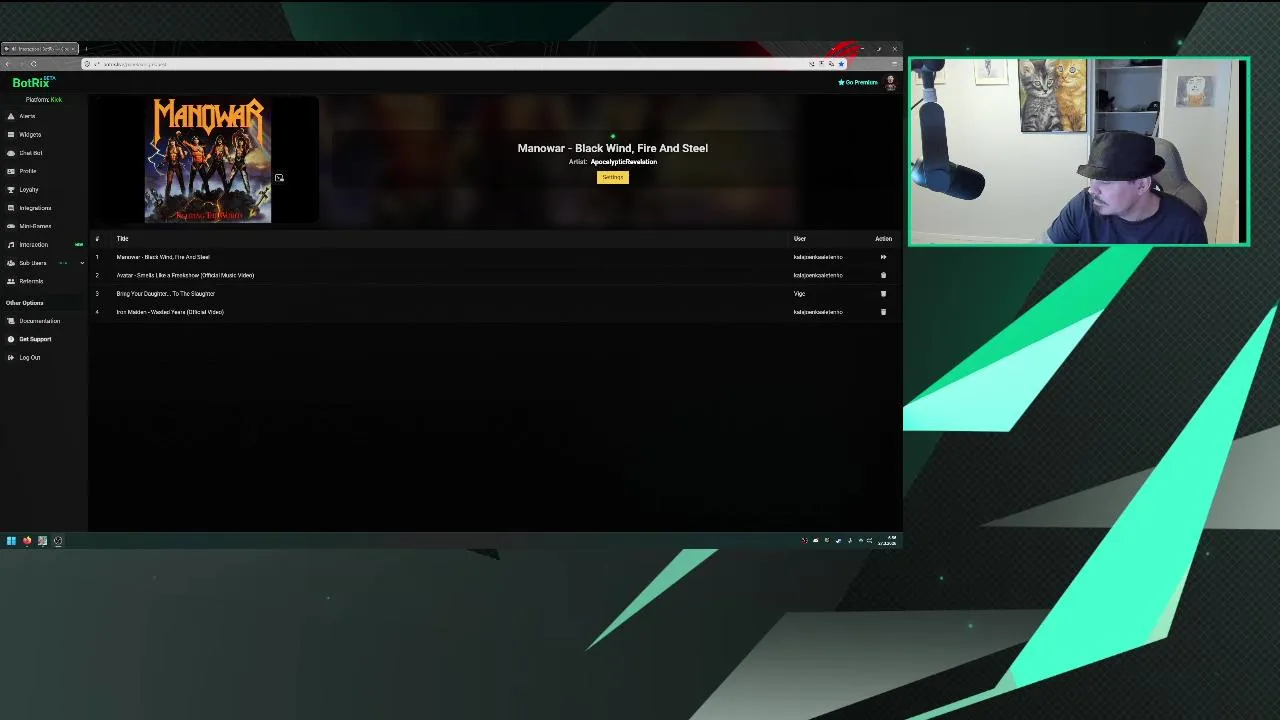Image resolution: width=1280 pixels, height=720 pixels.
Task: Click the browser reload button
Action: 33,64
